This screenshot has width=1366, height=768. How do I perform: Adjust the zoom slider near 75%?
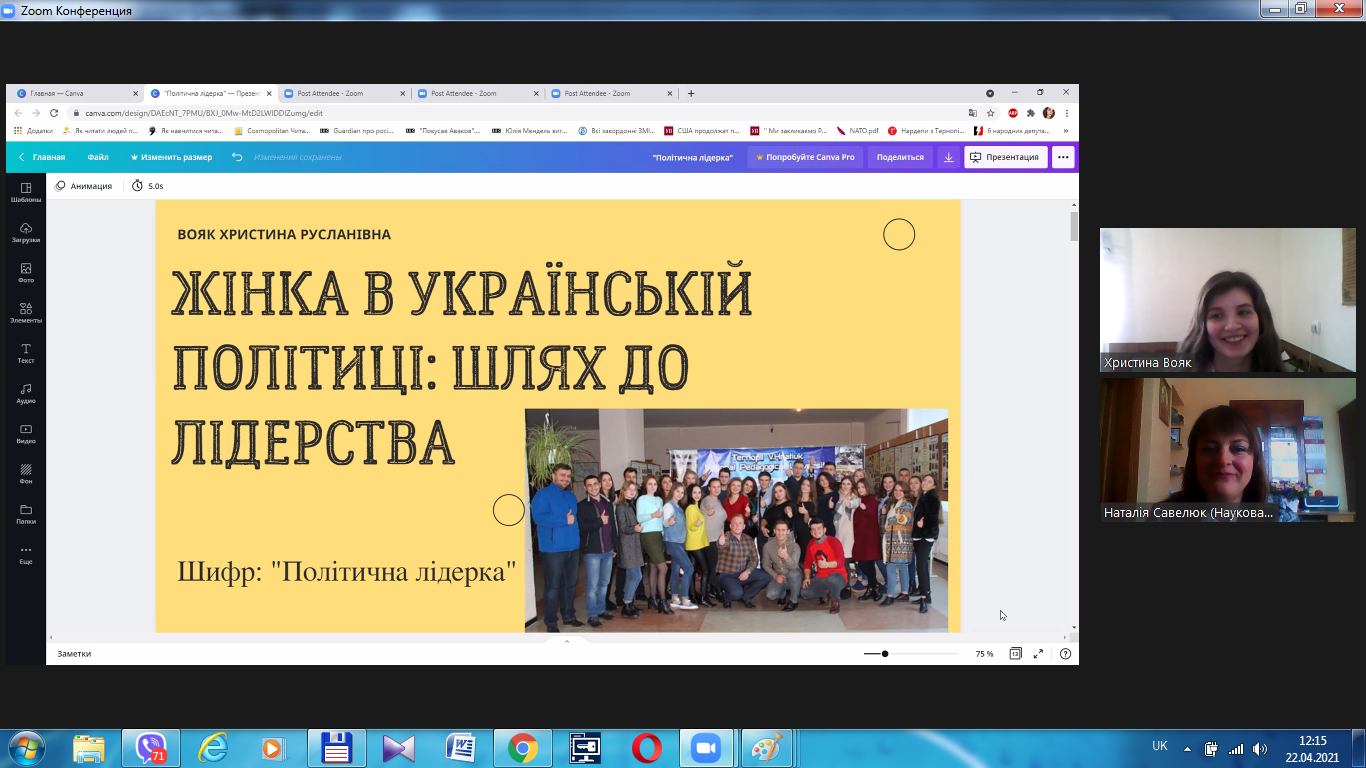click(x=884, y=653)
